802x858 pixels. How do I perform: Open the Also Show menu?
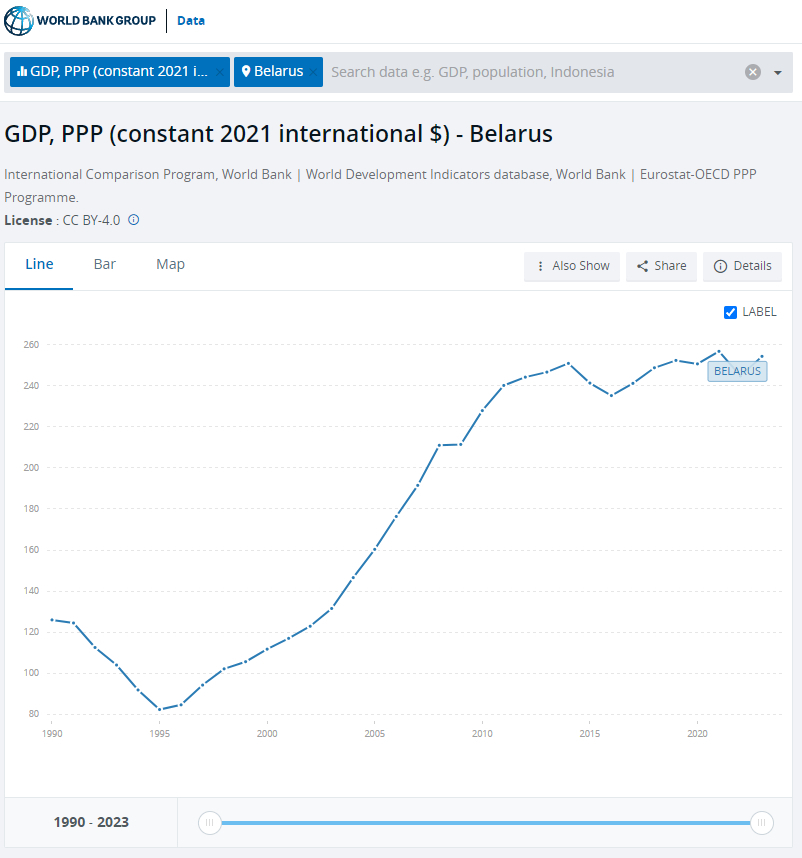(x=572, y=266)
